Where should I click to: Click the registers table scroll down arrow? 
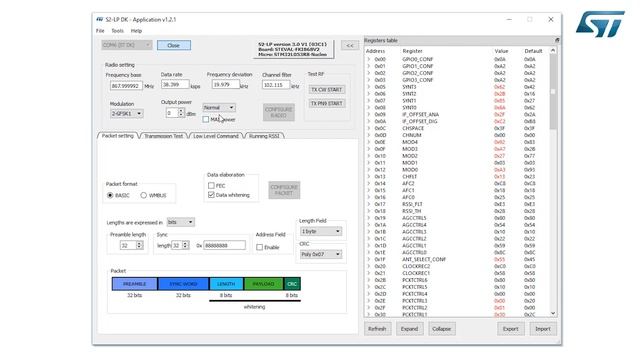(x=553, y=313)
